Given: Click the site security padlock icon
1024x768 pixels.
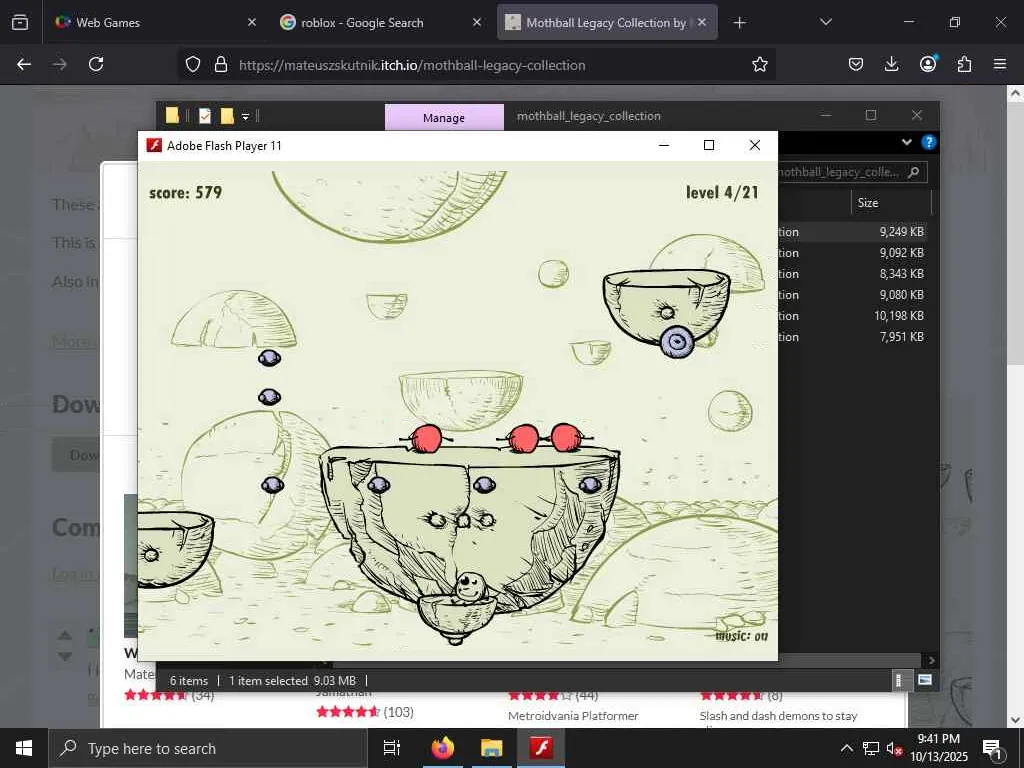Looking at the screenshot, I should (221, 65).
